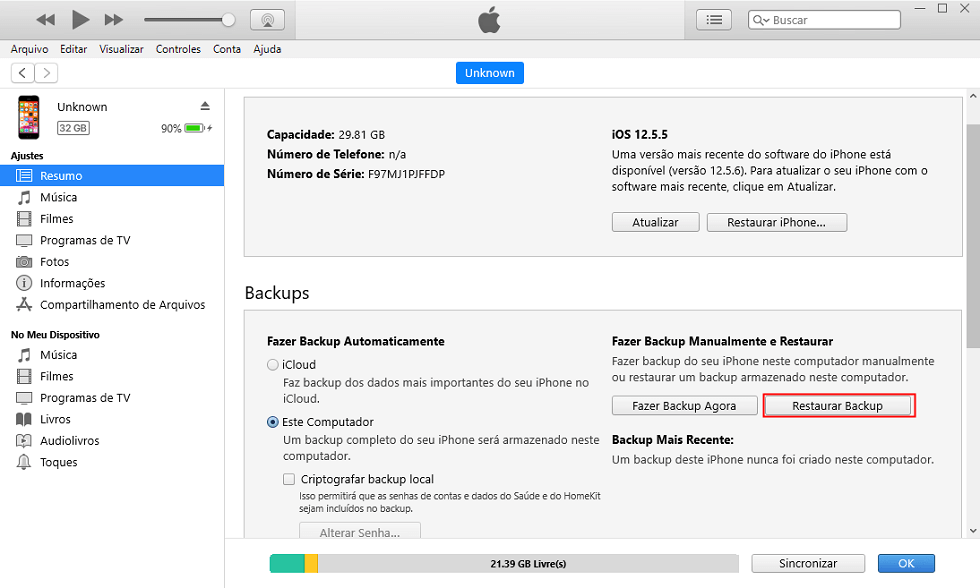Click the Música icon under No Meu Dispositivo
Screen dimensions: 980x588
point(24,355)
